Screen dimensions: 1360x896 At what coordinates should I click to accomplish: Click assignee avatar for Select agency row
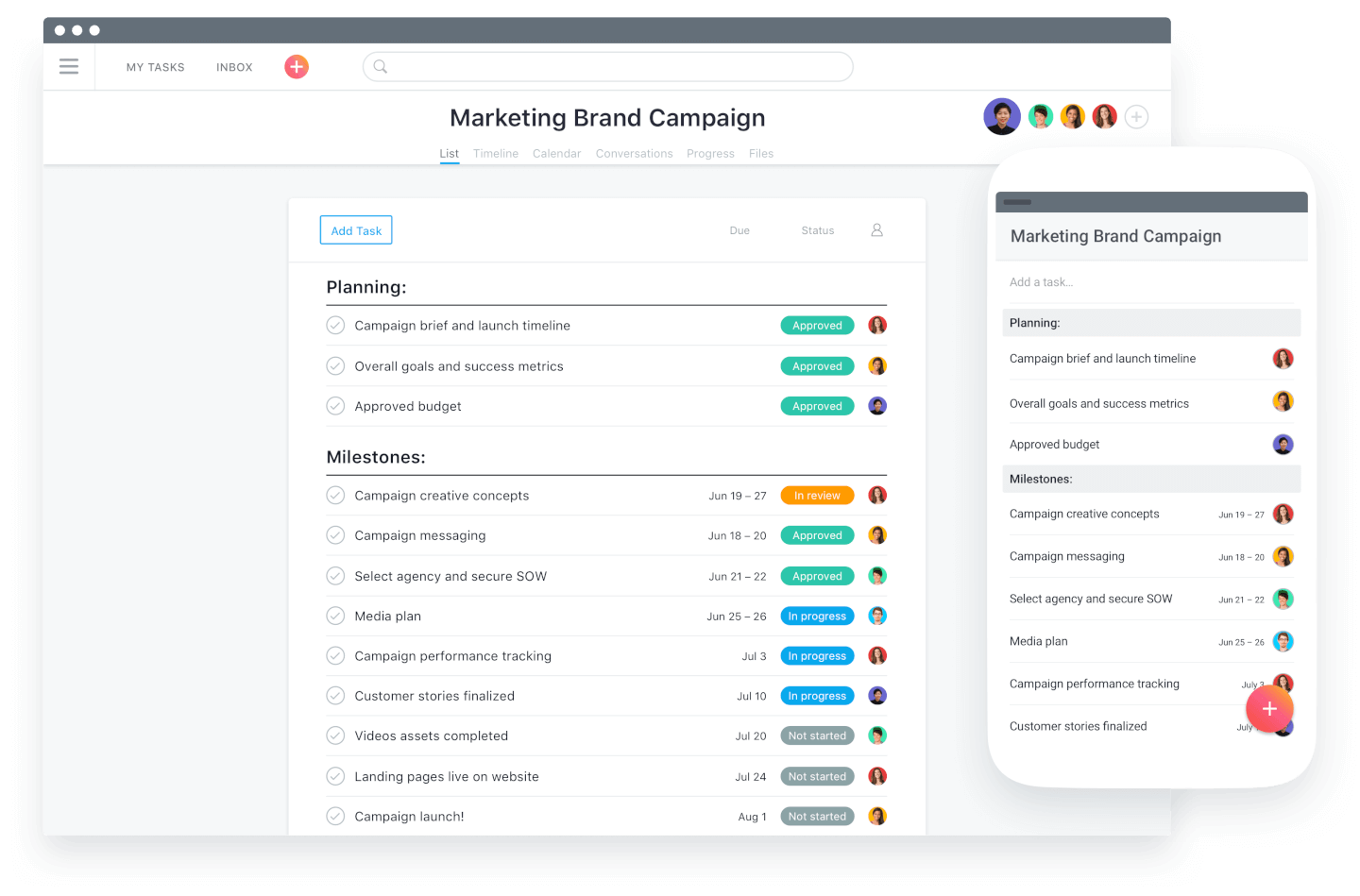[877, 576]
